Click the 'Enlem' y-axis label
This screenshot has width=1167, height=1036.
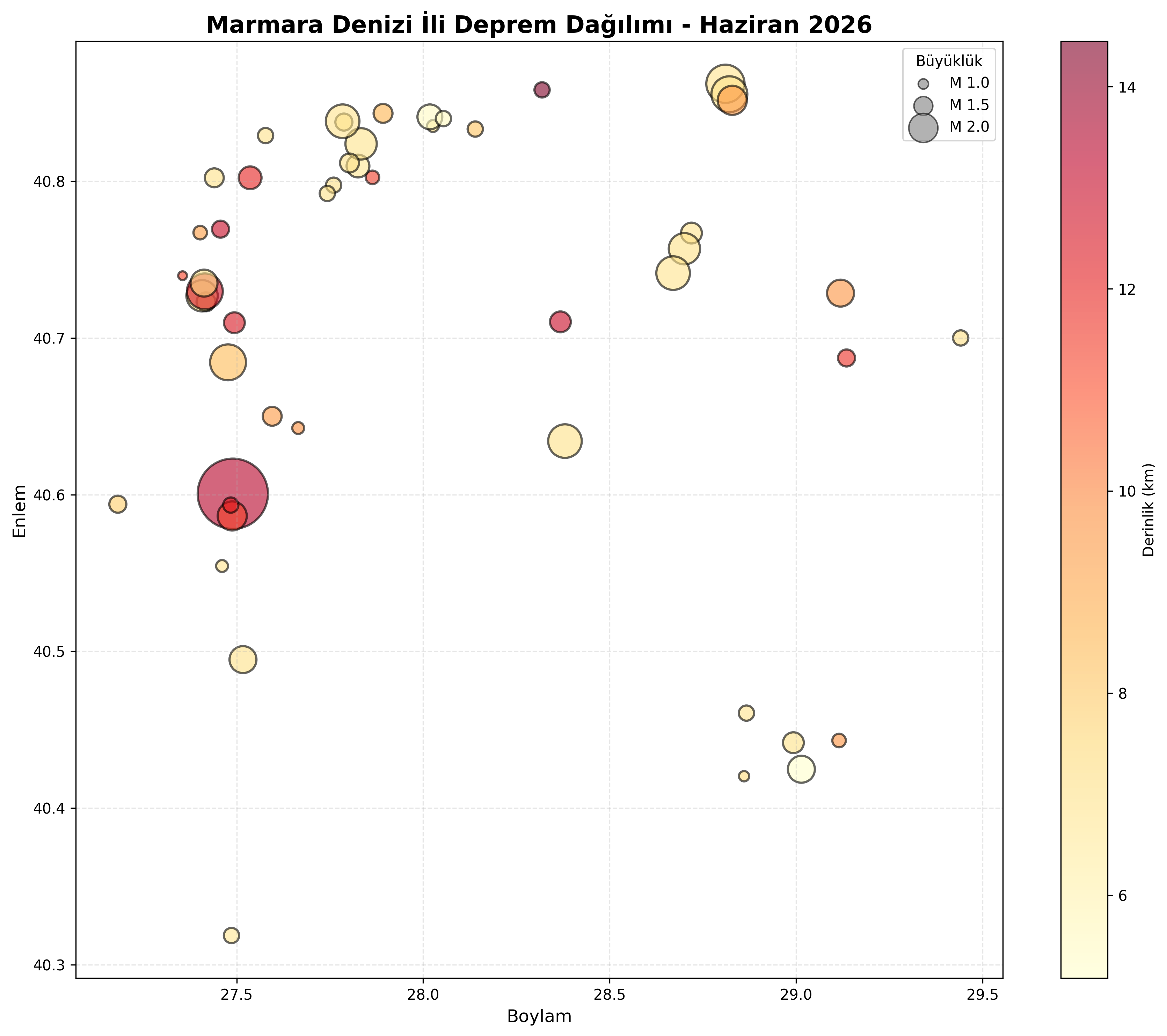[x=20, y=511]
